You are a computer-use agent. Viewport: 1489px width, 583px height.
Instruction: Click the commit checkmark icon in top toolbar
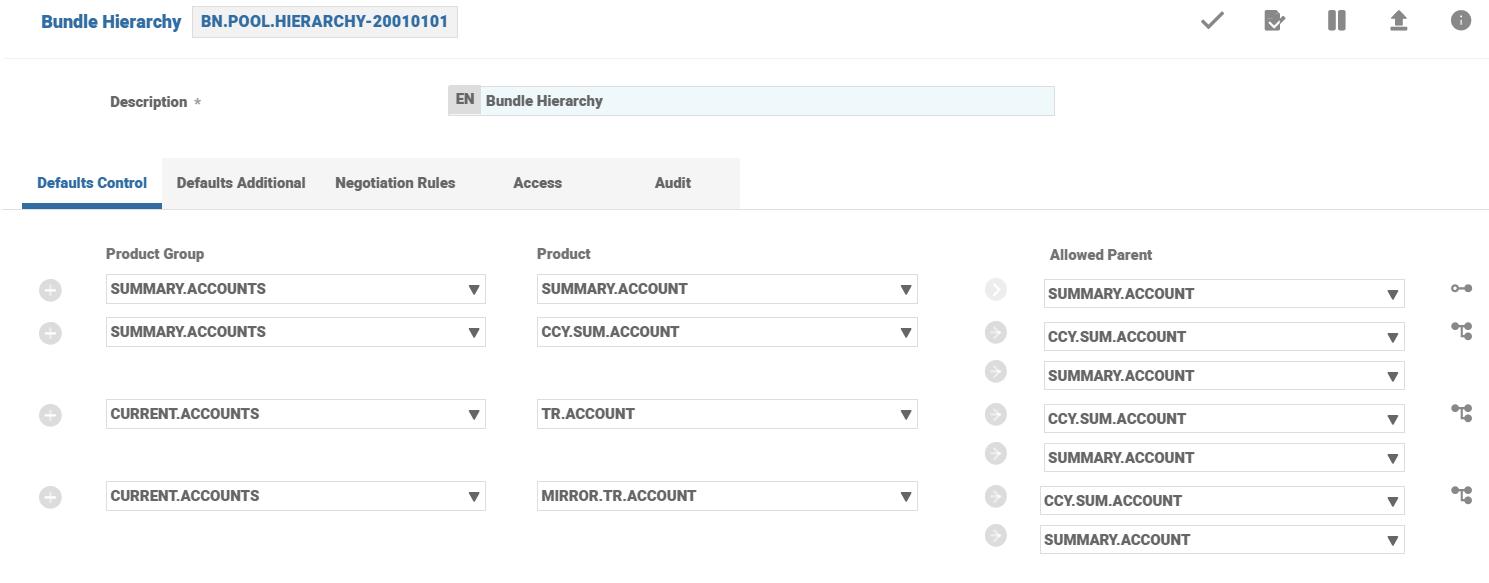click(x=1212, y=21)
